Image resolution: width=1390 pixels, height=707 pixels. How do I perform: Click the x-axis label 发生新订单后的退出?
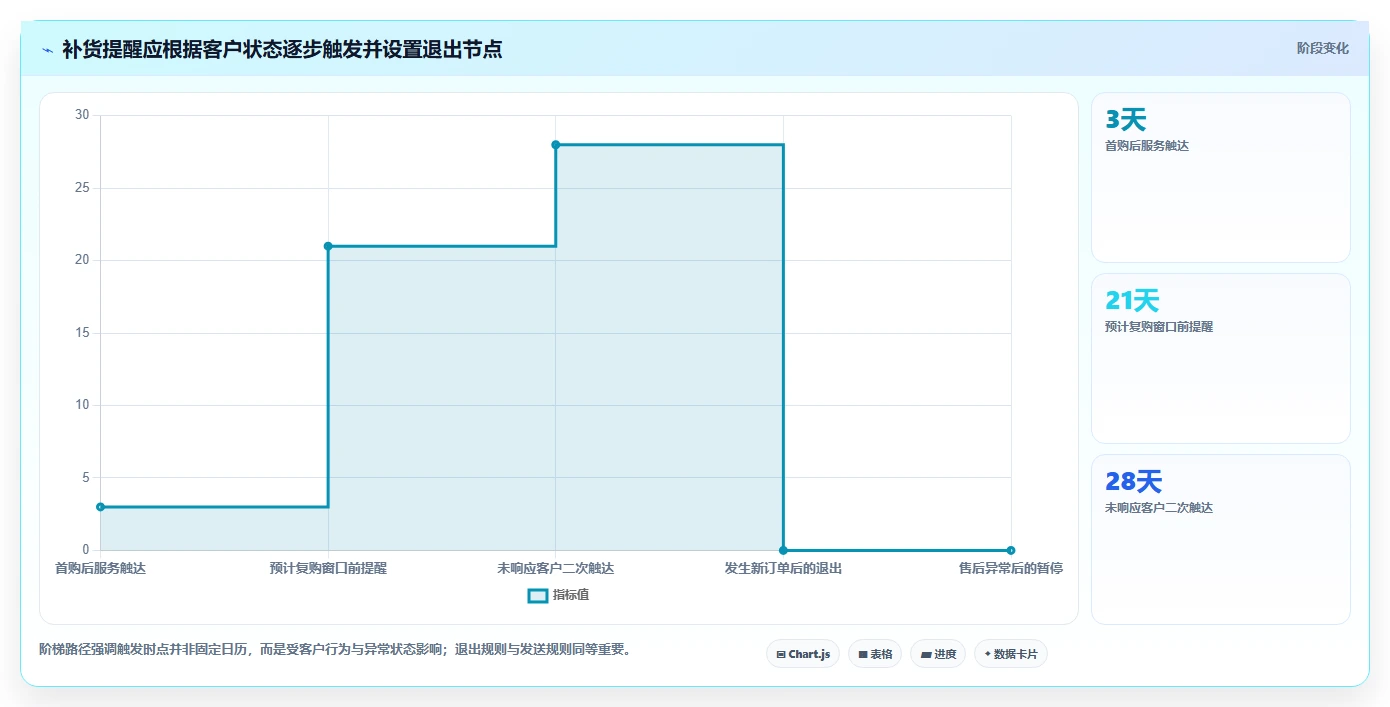tap(783, 568)
